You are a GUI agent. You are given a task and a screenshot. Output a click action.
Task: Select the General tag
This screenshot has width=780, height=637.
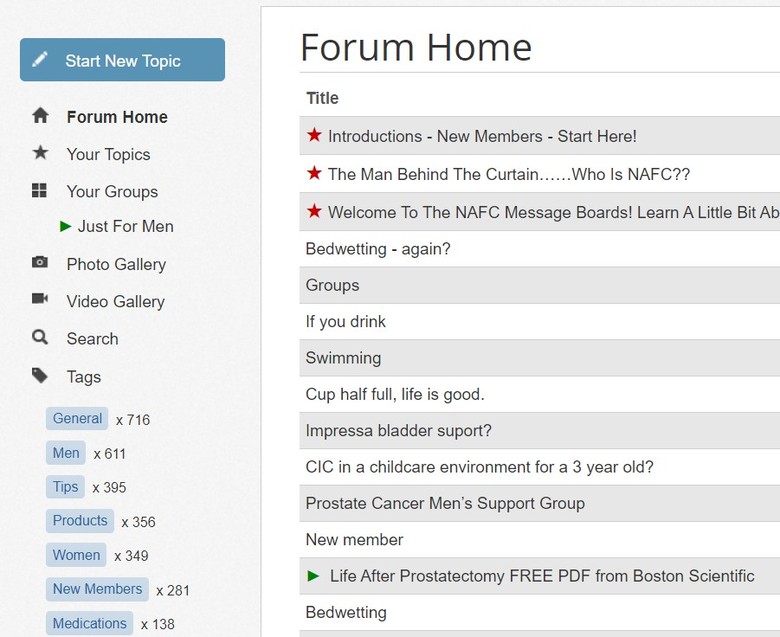click(77, 419)
